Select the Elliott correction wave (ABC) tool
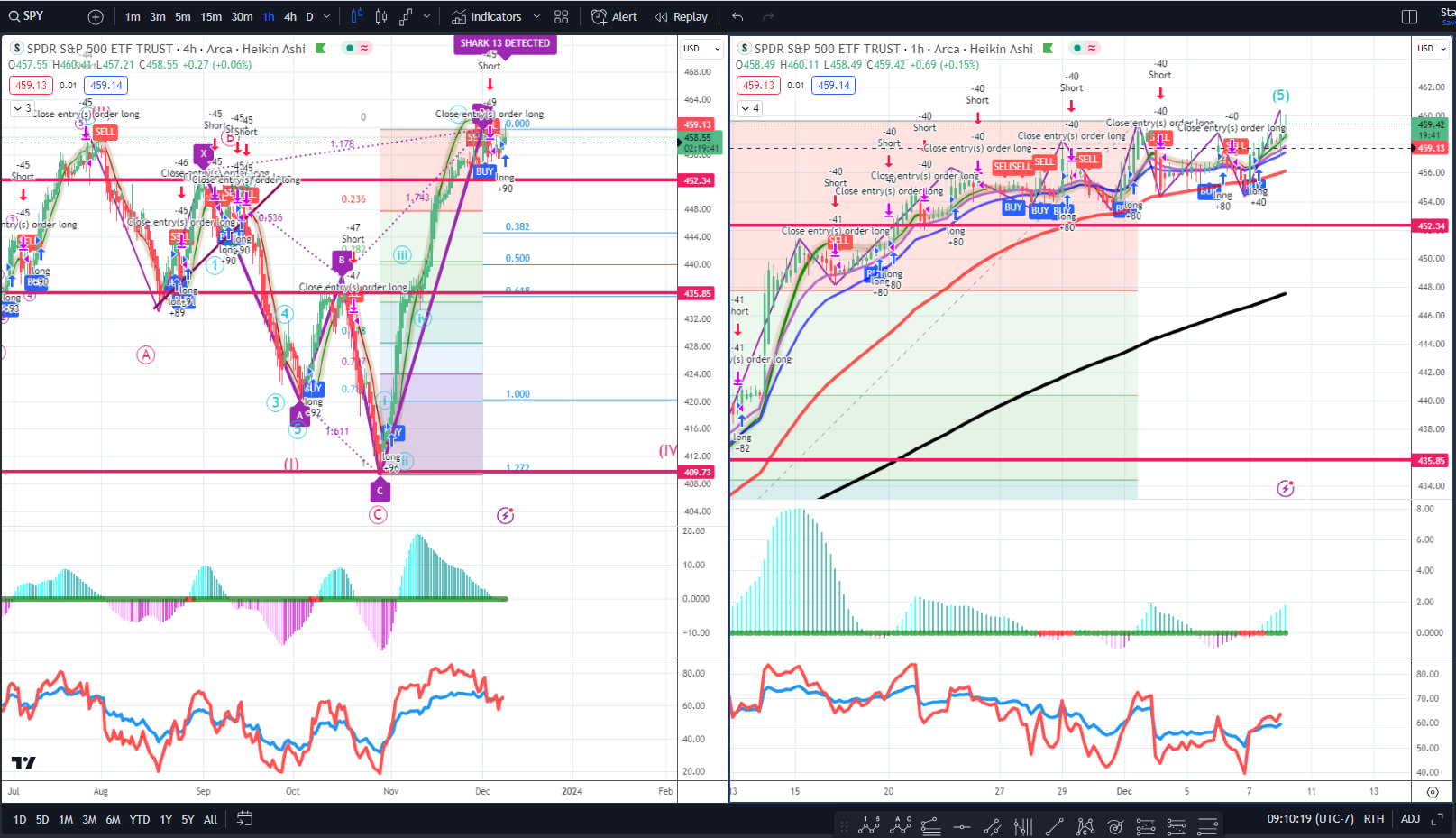1456x838 pixels. (901, 824)
